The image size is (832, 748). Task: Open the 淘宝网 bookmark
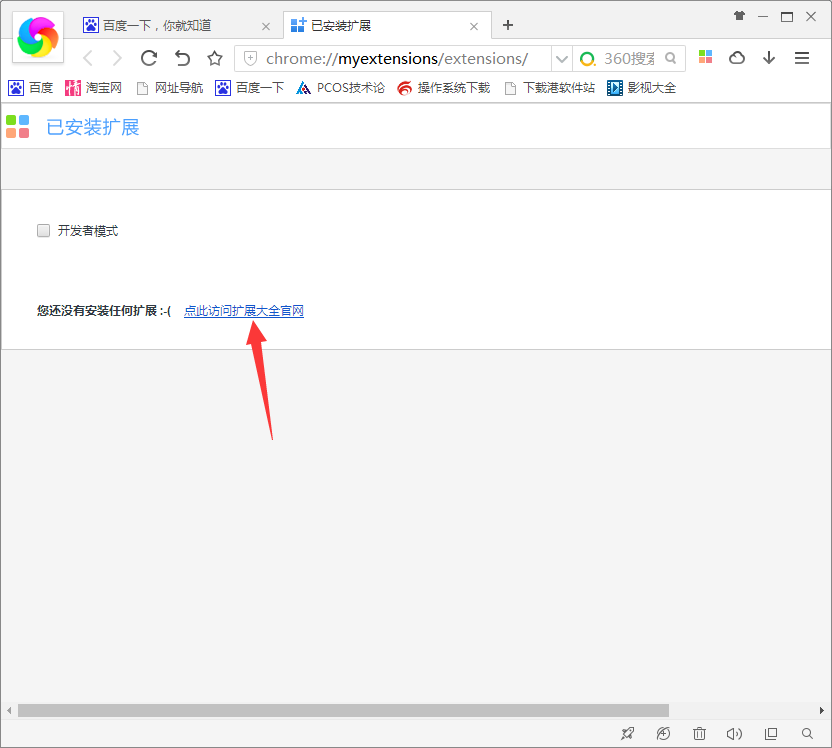(x=93, y=87)
